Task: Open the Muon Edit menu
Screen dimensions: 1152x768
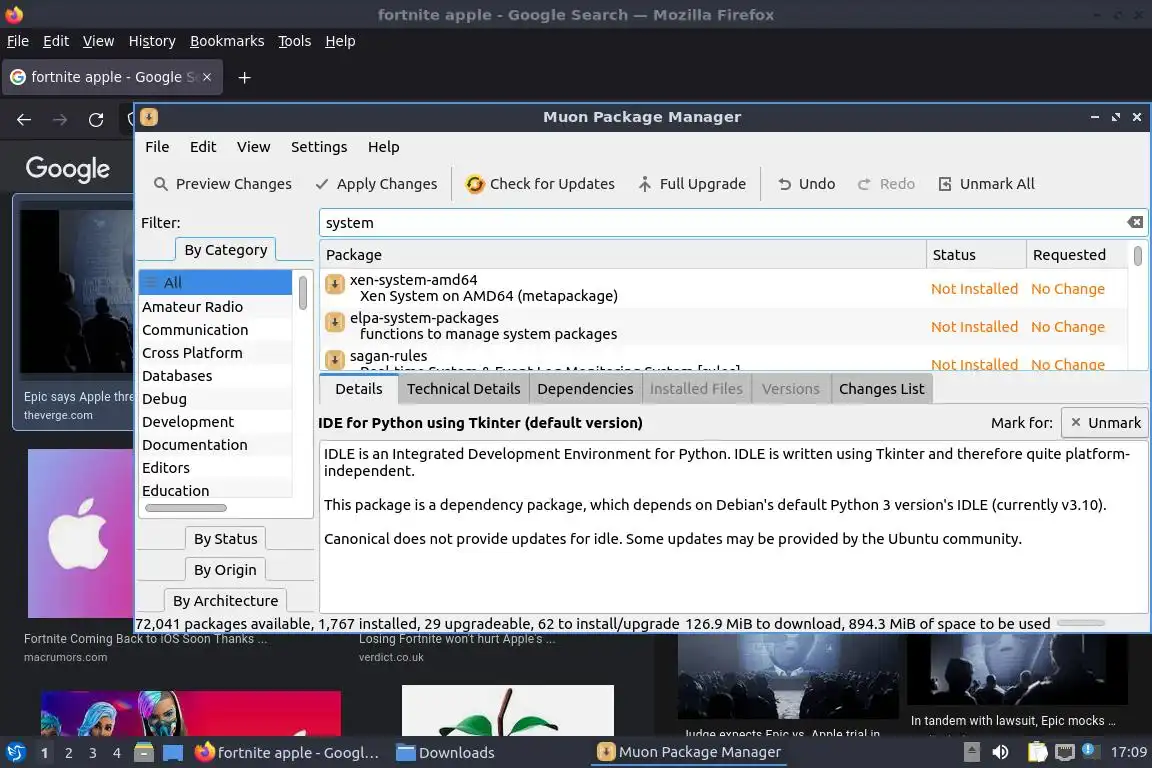Action: pos(203,147)
